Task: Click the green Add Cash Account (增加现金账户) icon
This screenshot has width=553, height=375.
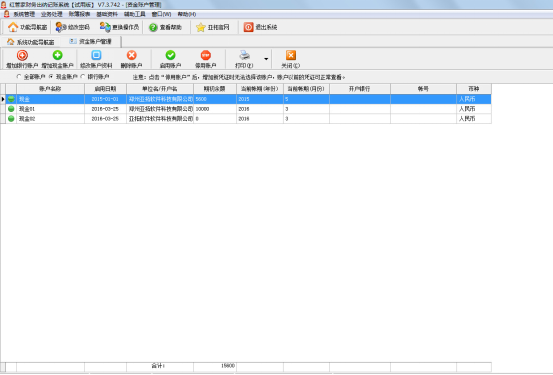Action: coord(57,55)
